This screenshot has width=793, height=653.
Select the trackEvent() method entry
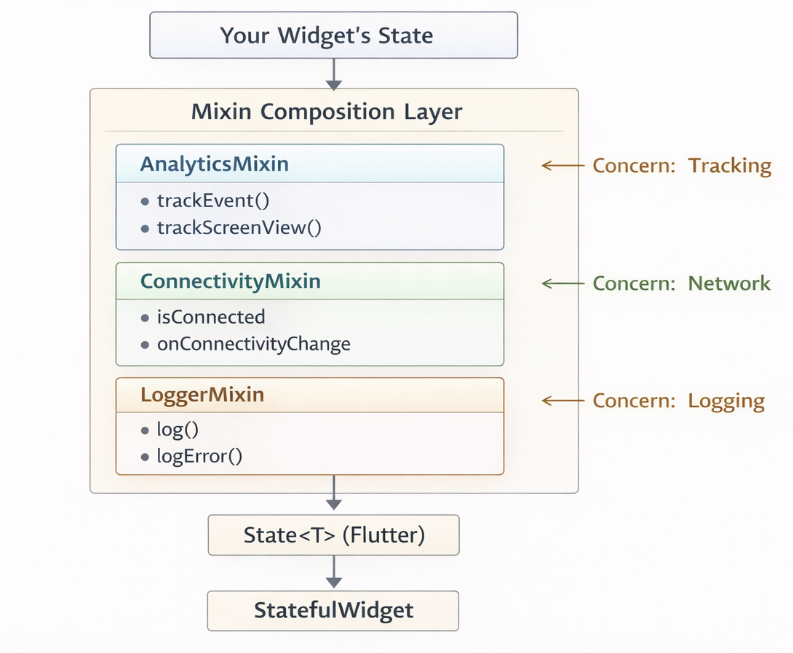(213, 200)
